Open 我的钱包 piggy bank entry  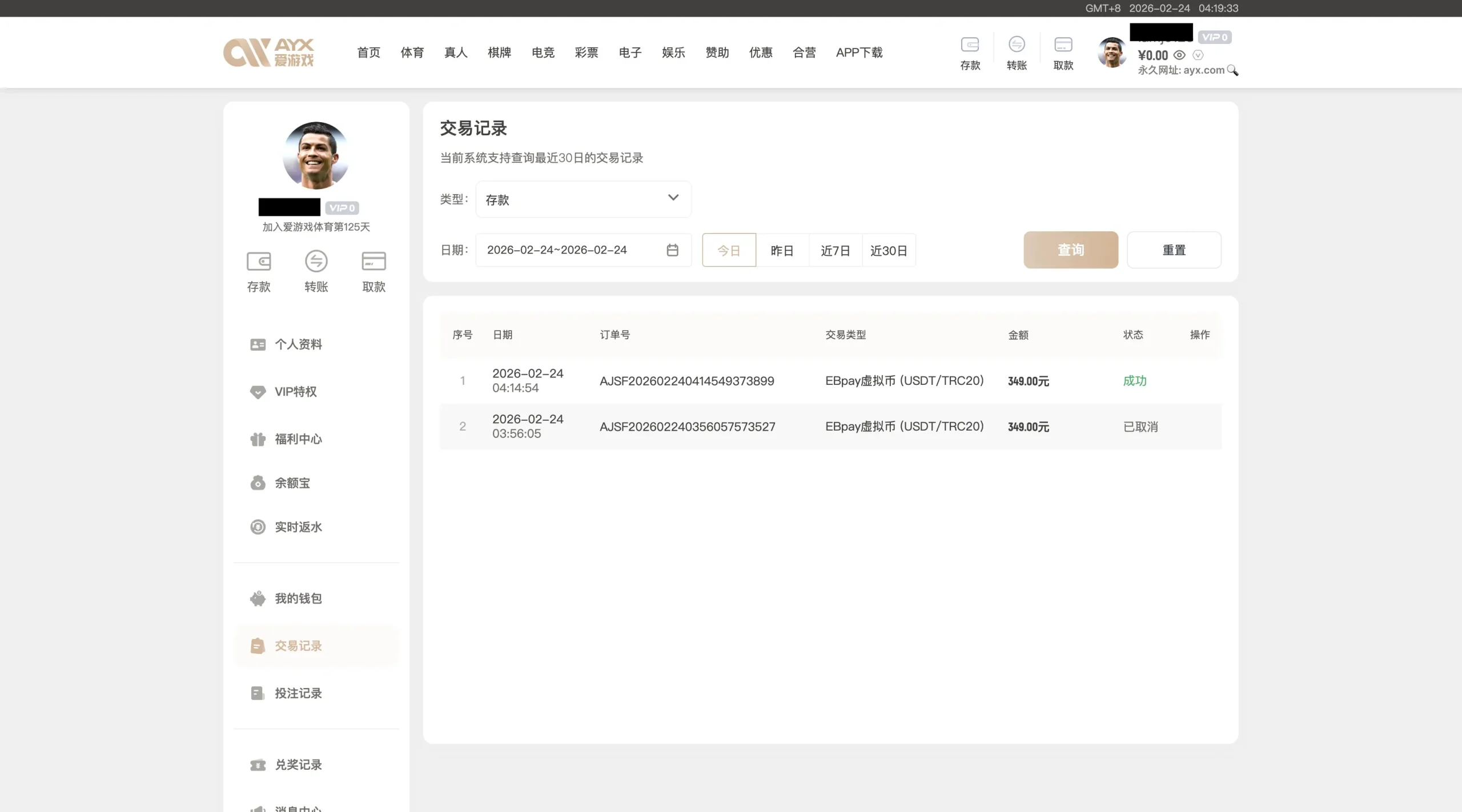coord(298,598)
